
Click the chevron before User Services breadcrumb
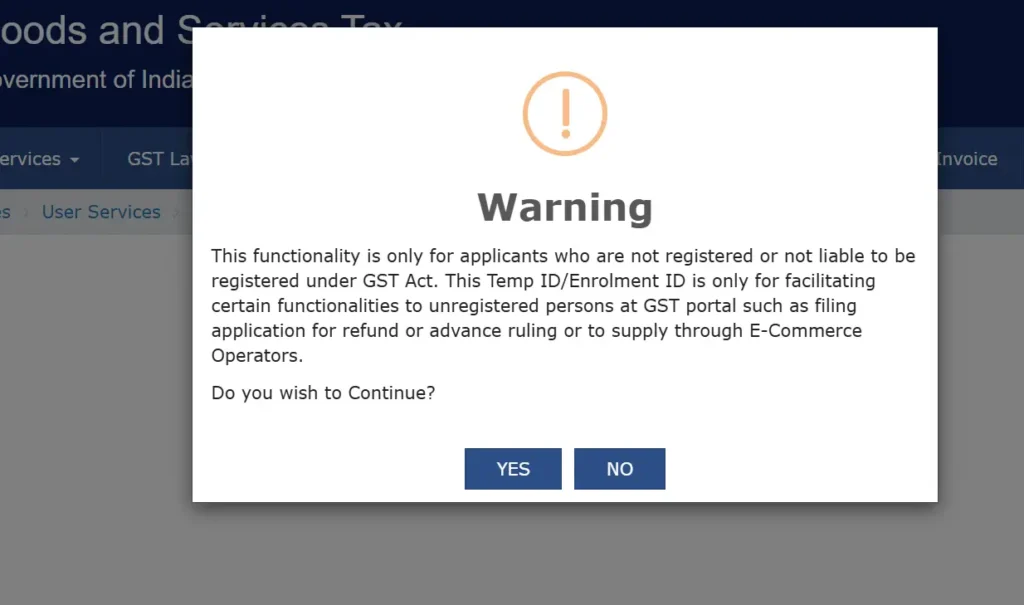tap(26, 212)
